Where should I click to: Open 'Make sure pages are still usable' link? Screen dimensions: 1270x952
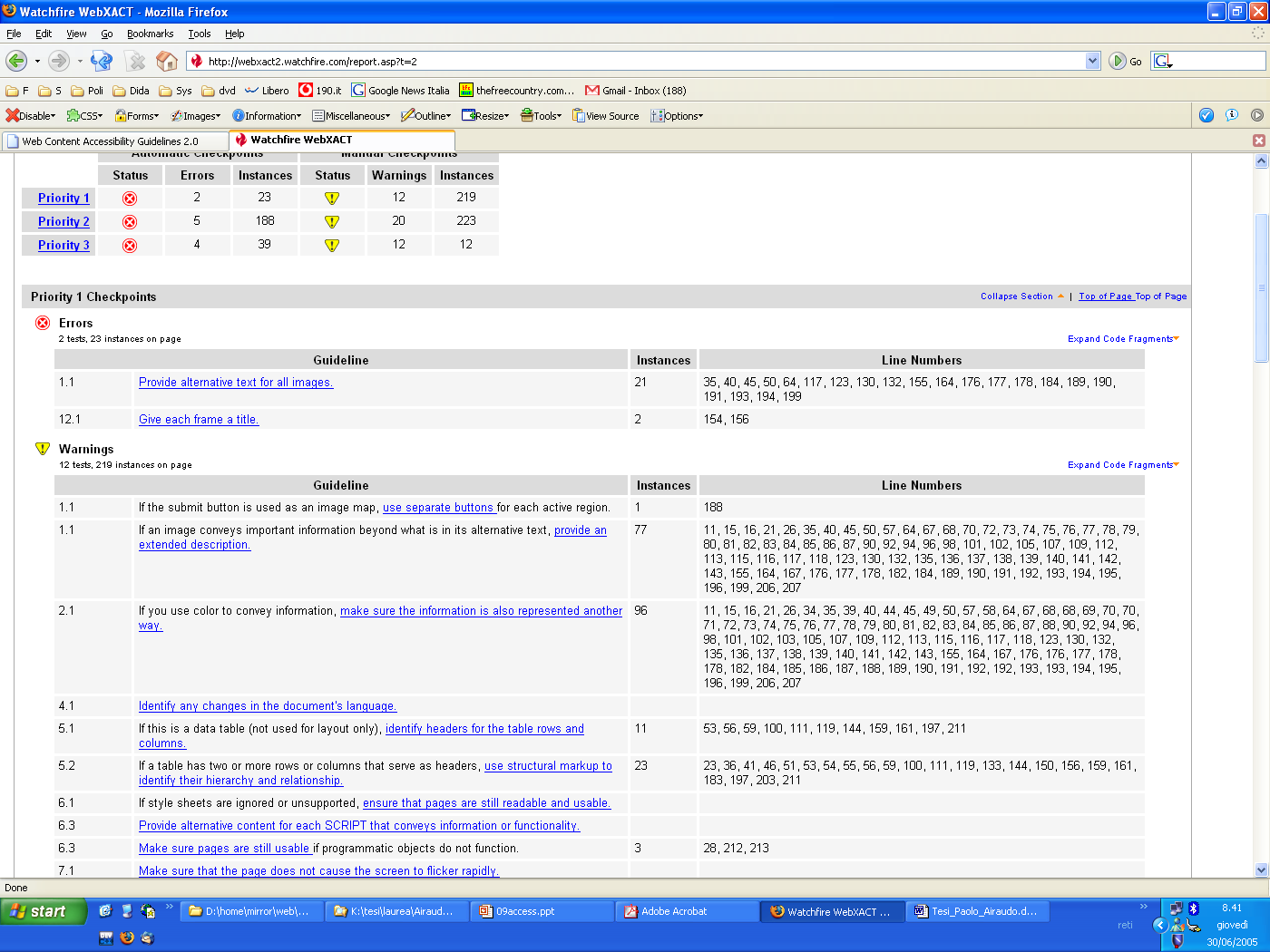[224, 849]
